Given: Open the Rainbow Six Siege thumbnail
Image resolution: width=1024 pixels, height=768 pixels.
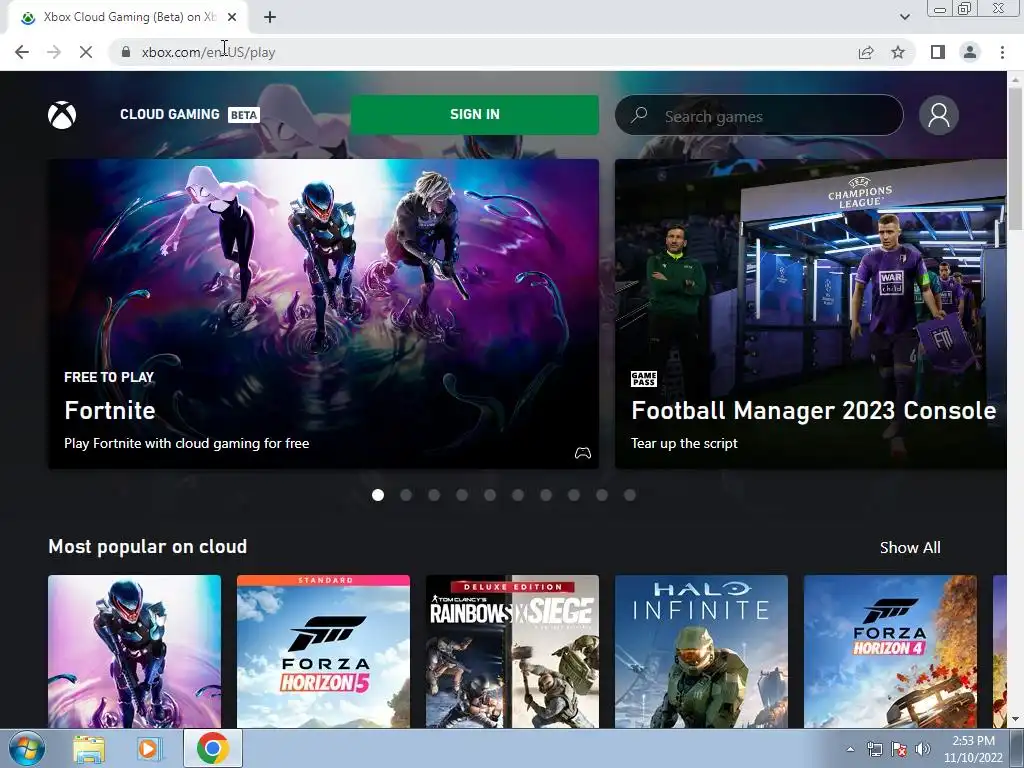Looking at the screenshot, I should (512, 651).
